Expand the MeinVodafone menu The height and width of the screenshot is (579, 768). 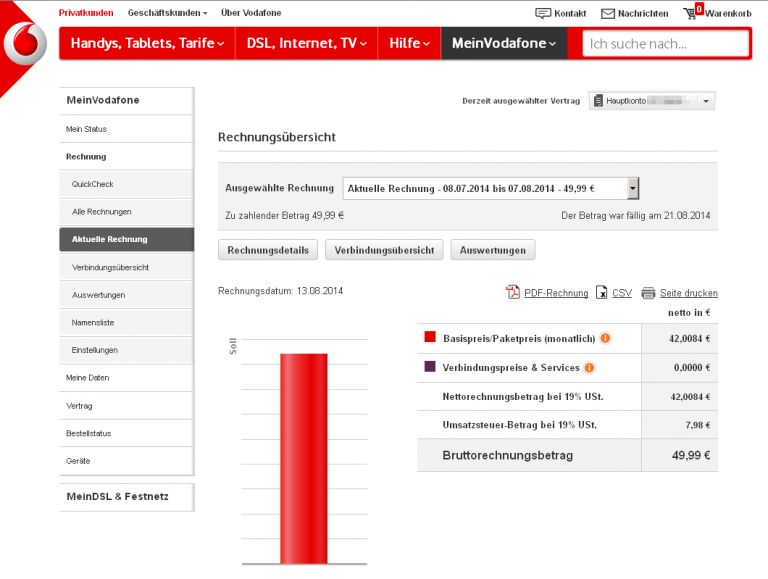point(504,43)
